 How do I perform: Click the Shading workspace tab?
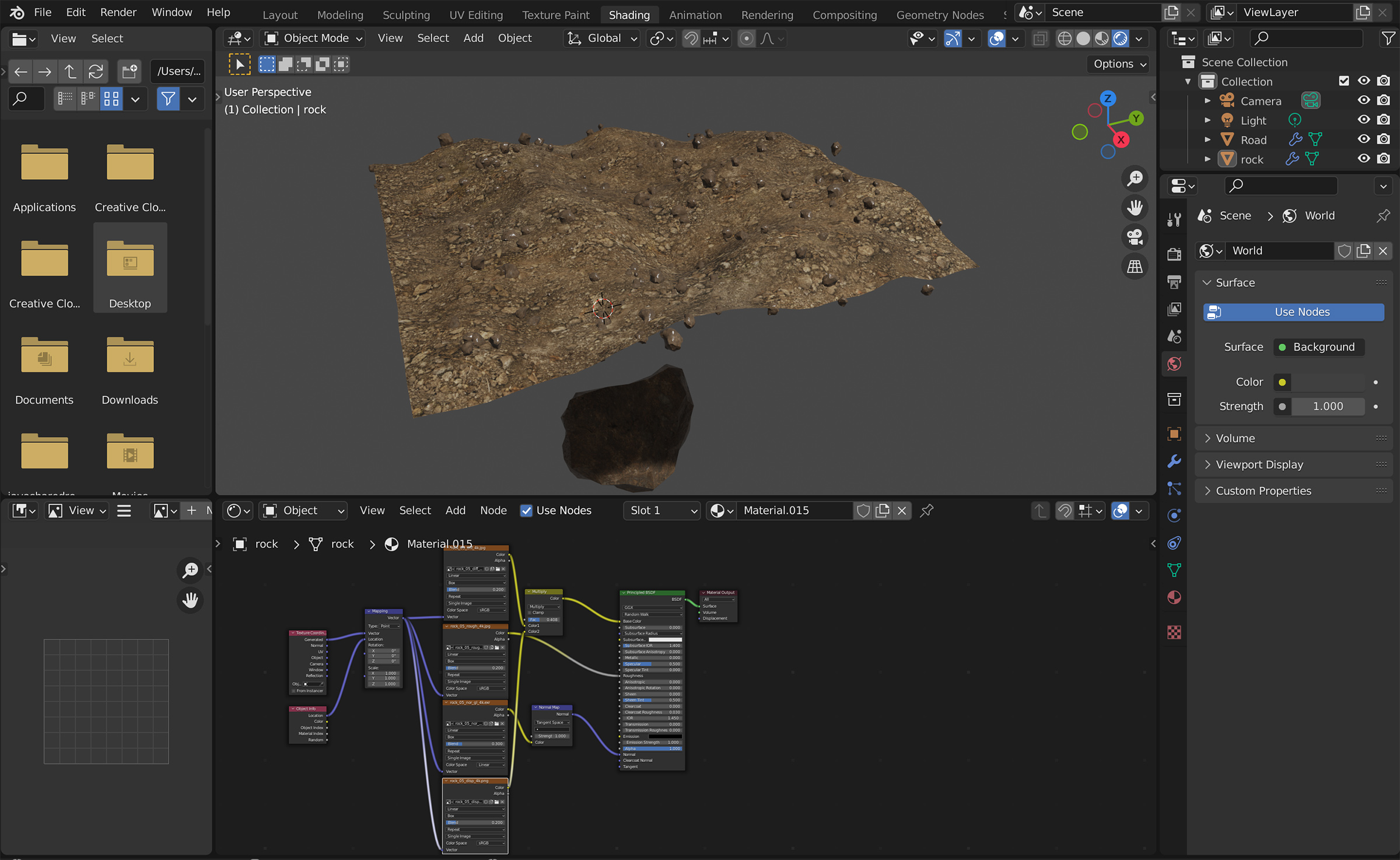click(x=627, y=14)
